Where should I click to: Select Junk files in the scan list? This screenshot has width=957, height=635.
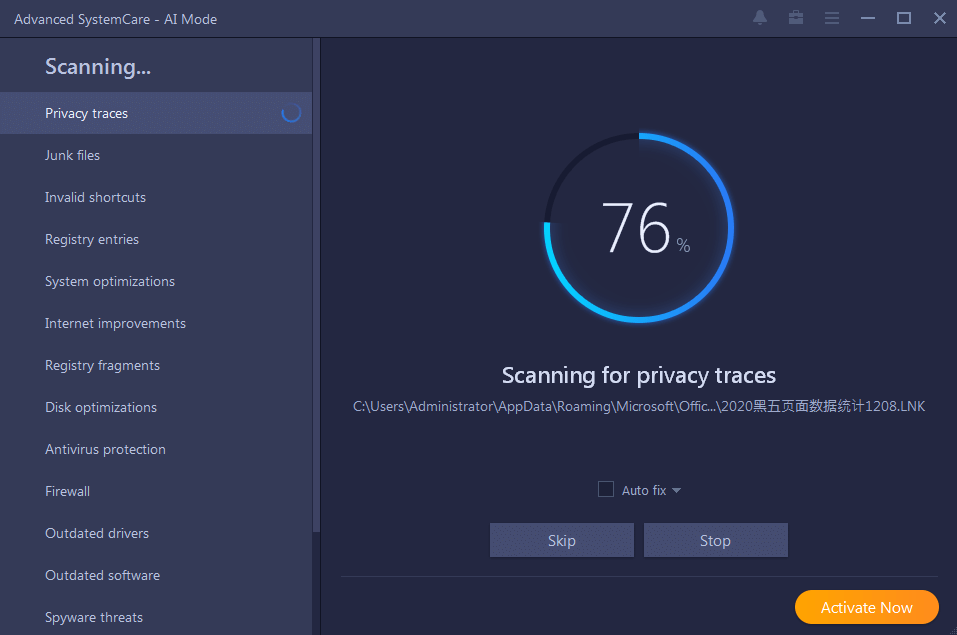coord(156,155)
